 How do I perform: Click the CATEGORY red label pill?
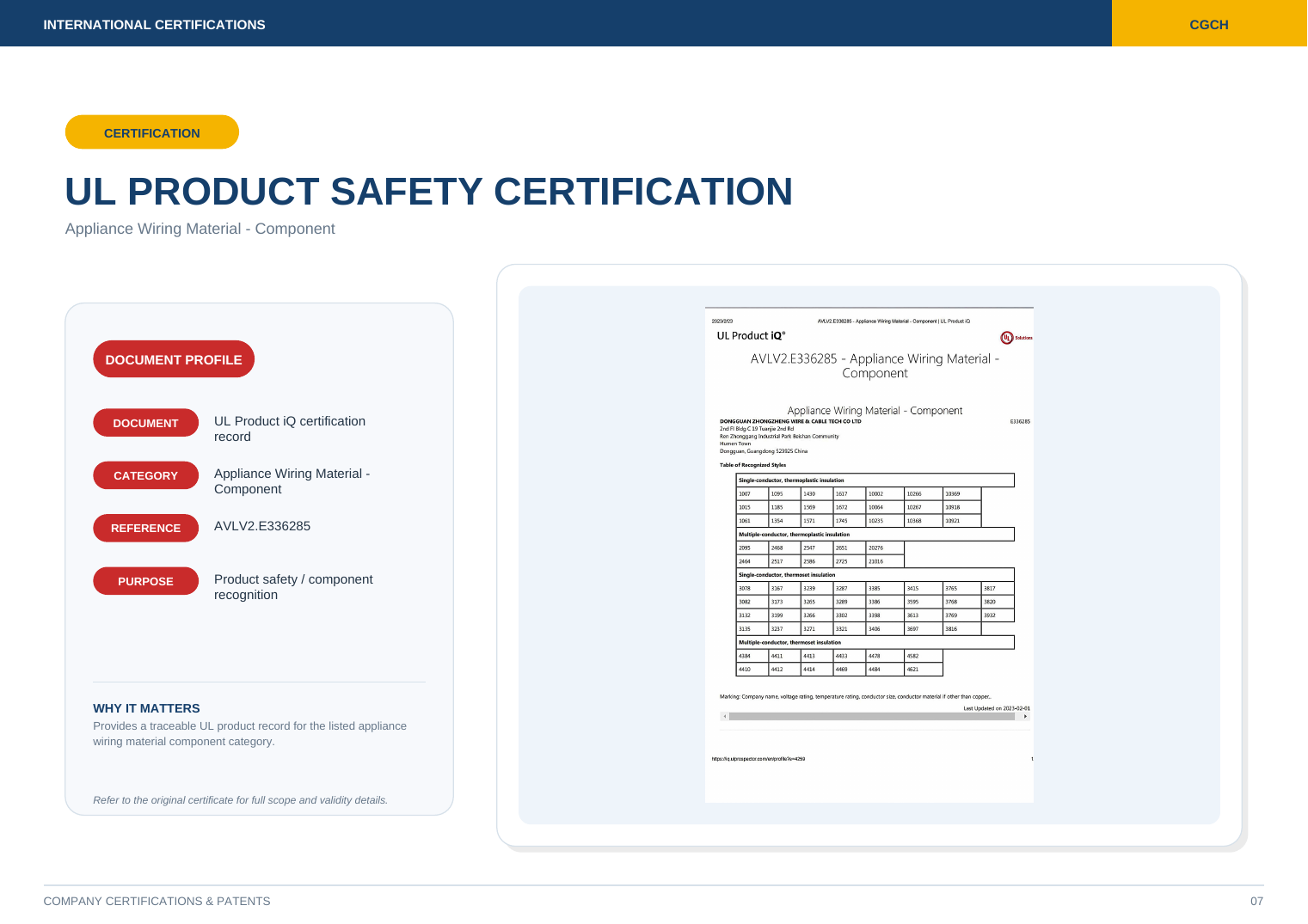145,475
